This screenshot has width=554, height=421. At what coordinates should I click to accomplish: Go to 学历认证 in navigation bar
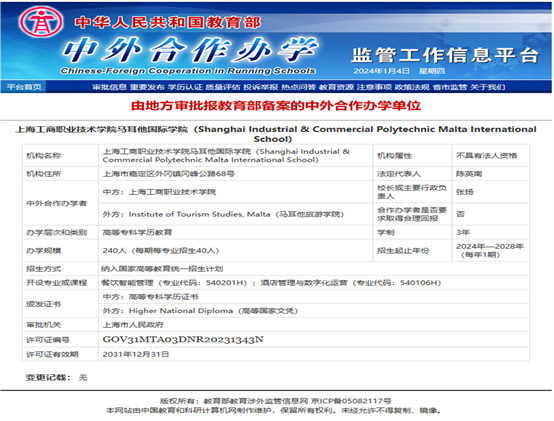[x=185, y=87]
